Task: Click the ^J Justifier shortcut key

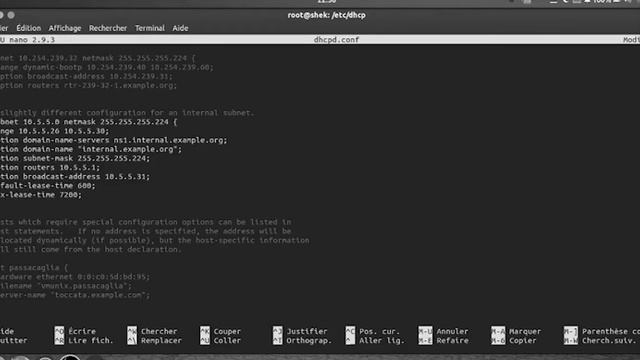Action: (278, 331)
